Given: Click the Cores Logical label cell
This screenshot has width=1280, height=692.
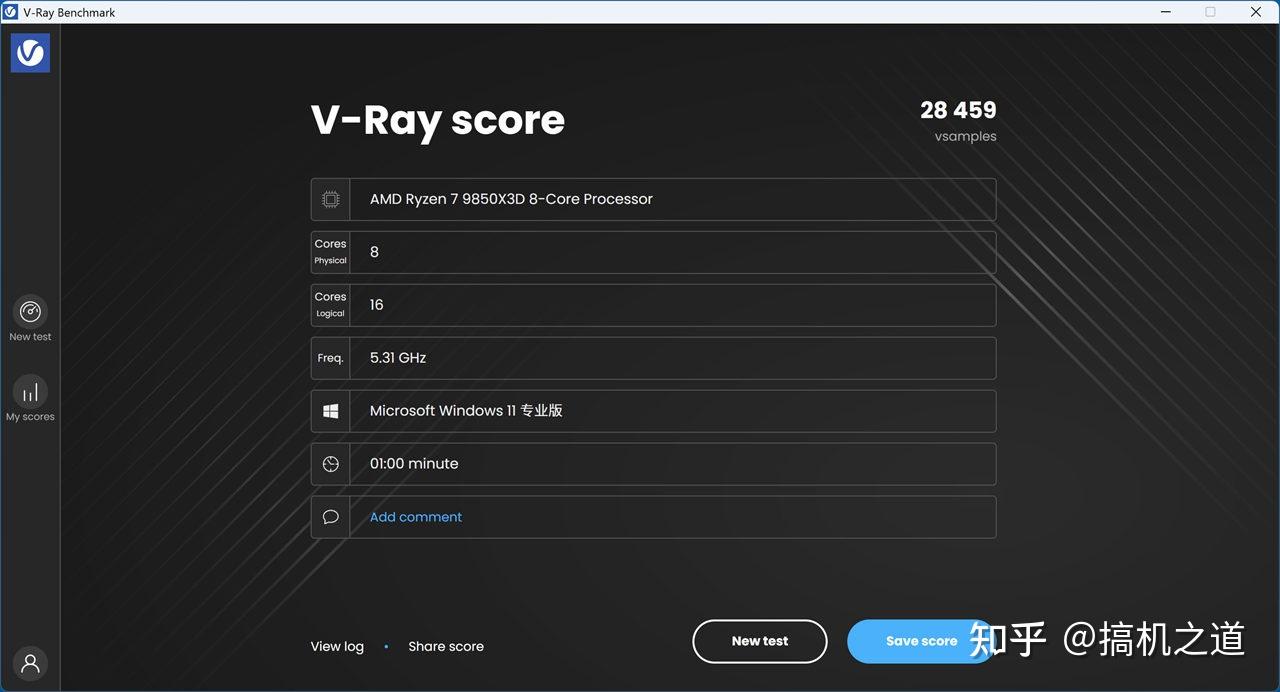Looking at the screenshot, I should click(x=330, y=305).
